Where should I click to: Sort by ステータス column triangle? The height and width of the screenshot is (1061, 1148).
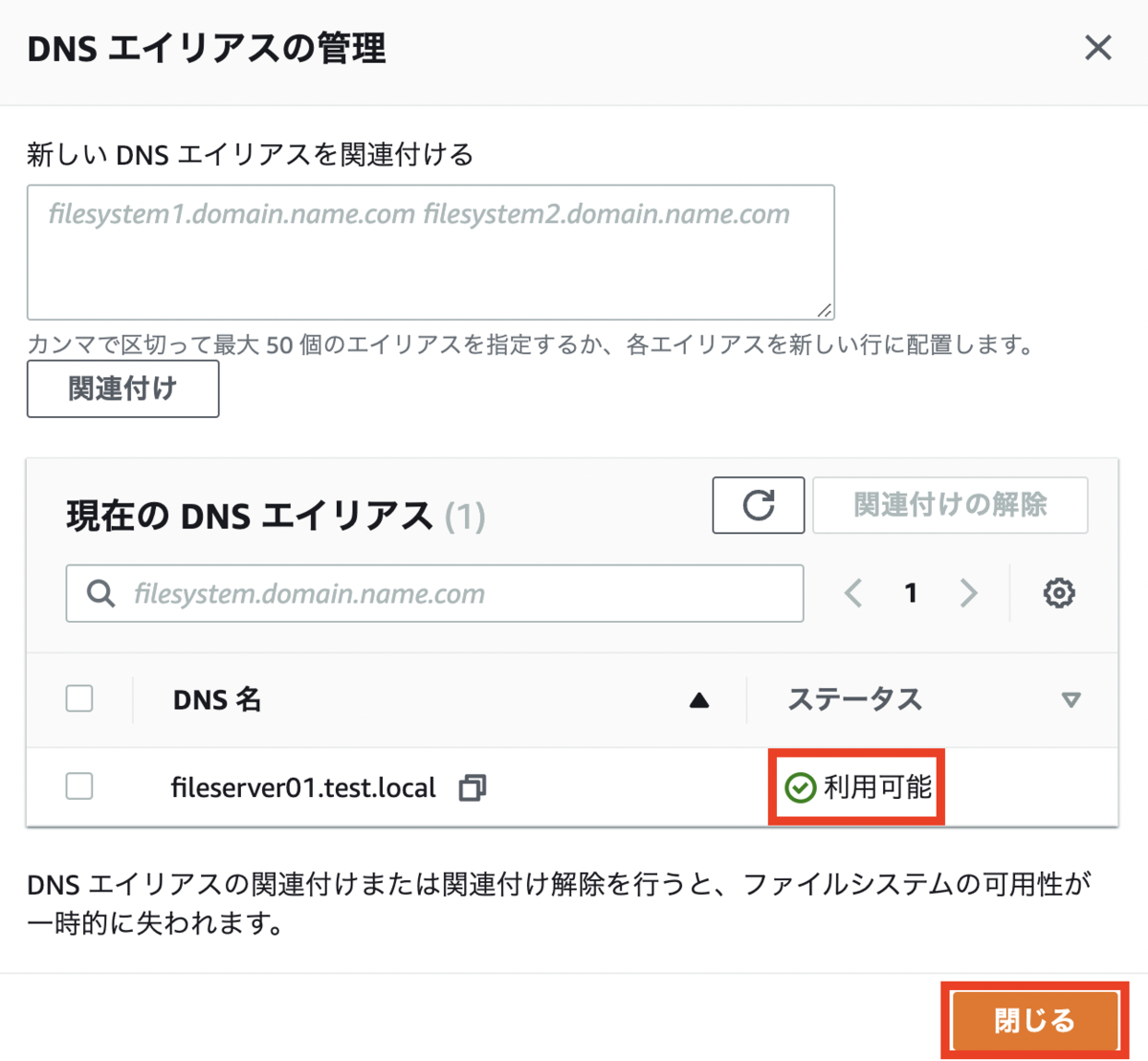click(x=1071, y=700)
